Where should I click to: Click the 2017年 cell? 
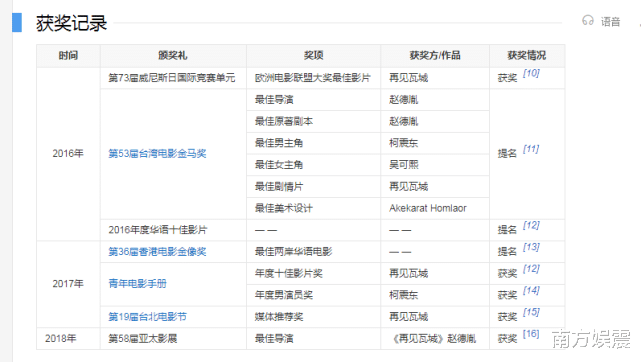[68, 284]
